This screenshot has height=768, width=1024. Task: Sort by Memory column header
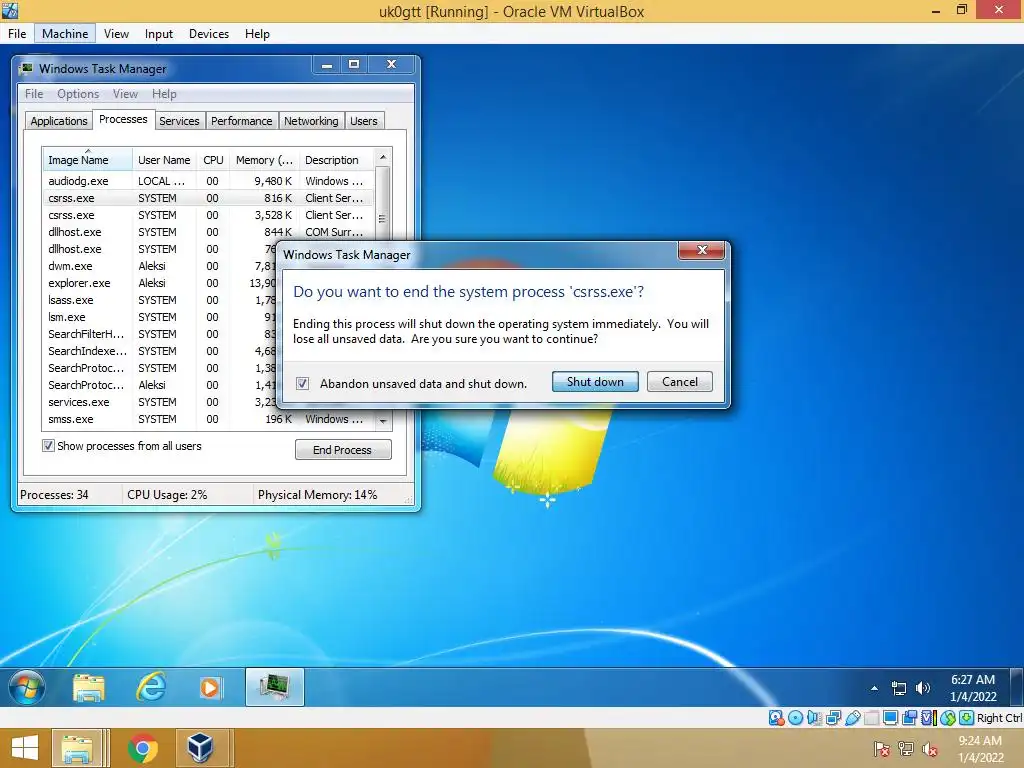tap(264, 160)
